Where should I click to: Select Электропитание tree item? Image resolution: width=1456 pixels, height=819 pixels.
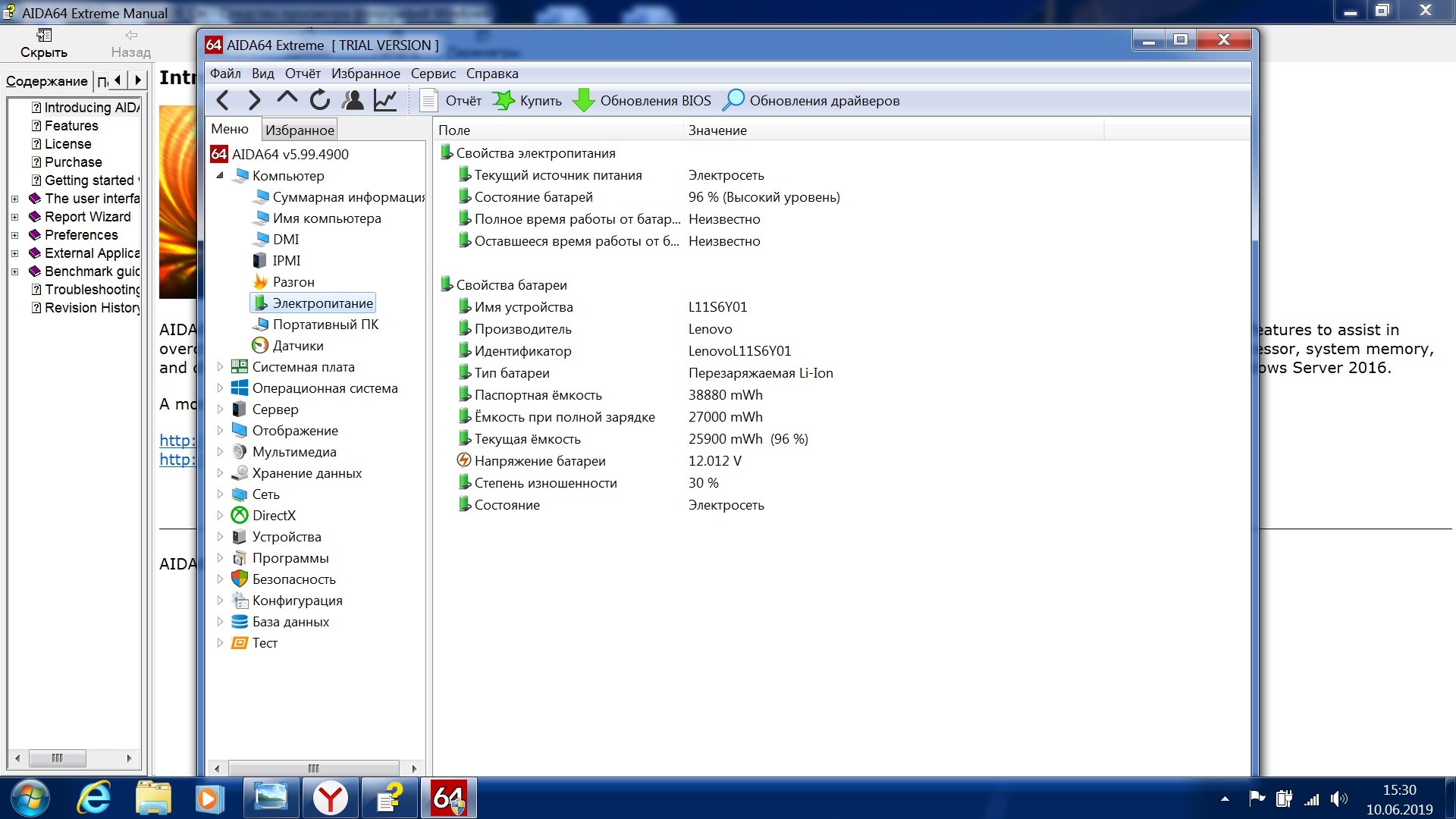click(x=312, y=303)
